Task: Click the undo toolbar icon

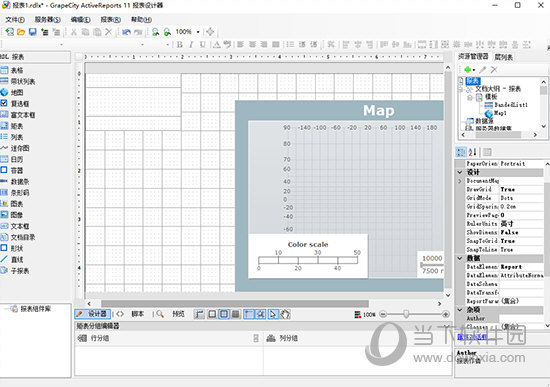Action: point(126,32)
